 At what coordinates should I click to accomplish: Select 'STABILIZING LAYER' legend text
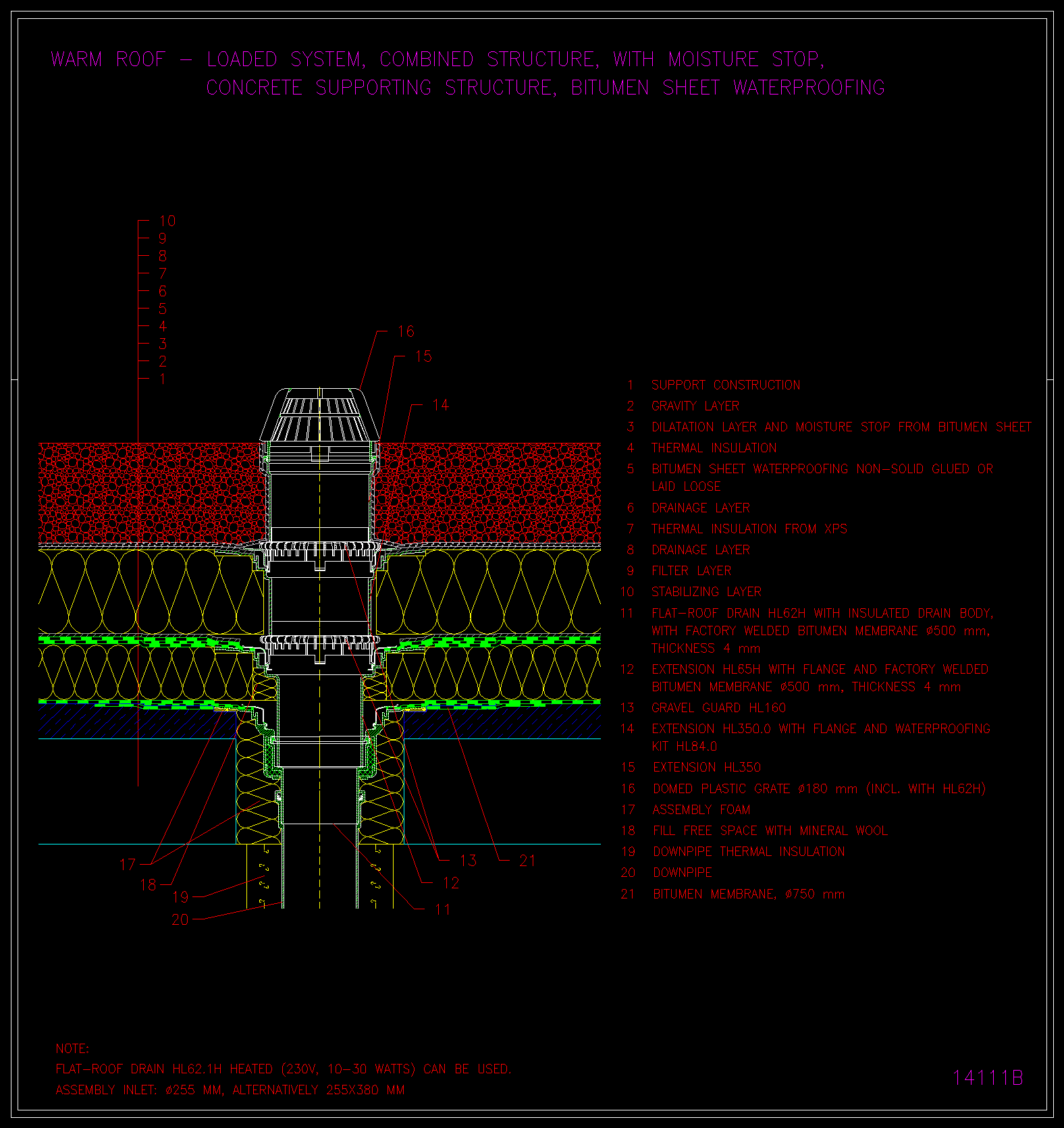pyautogui.click(x=706, y=592)
